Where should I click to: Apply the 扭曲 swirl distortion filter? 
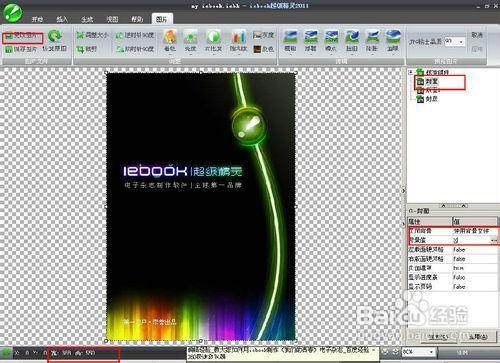[x=352, y=41]
